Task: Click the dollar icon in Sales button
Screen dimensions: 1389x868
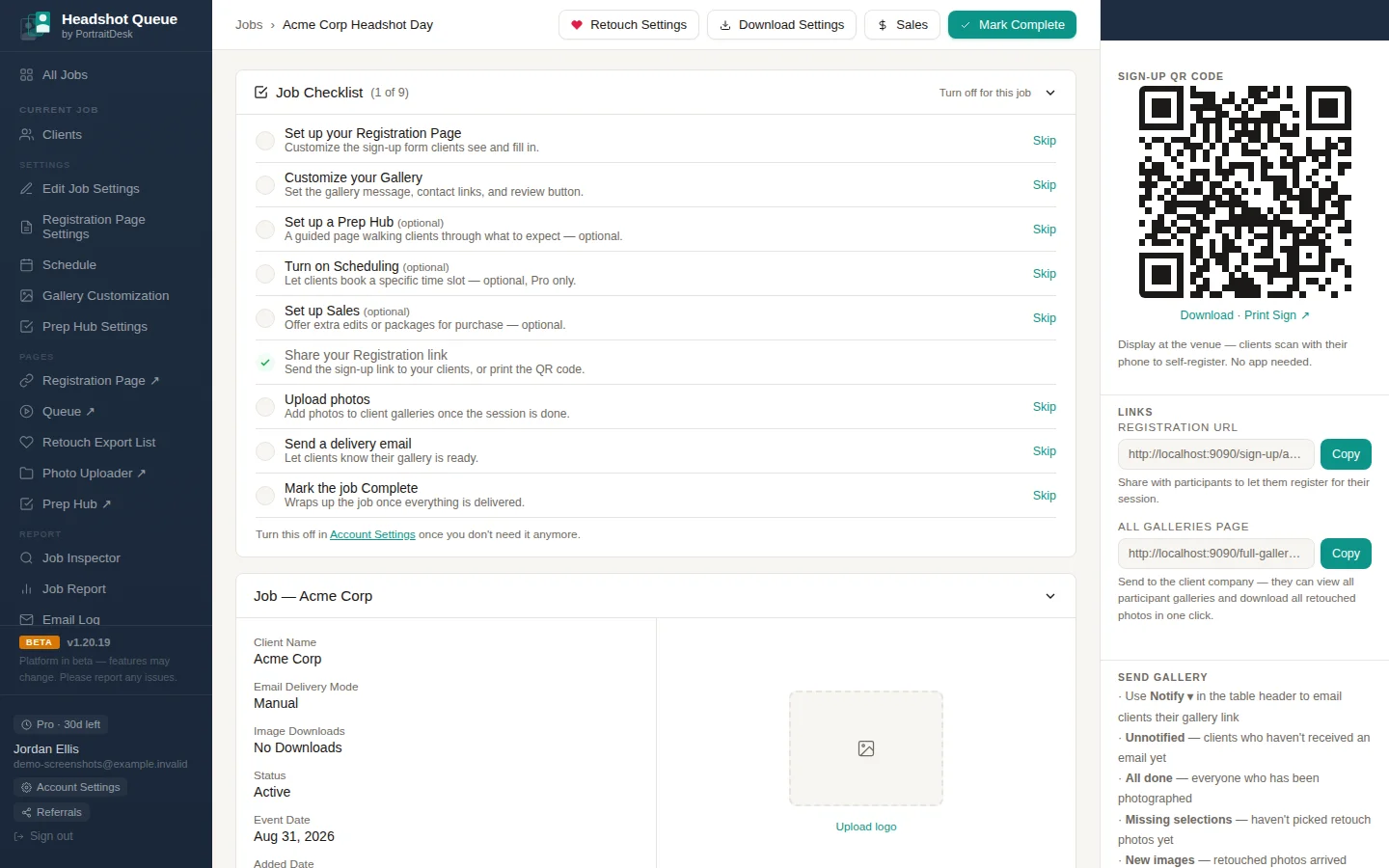Action: click(x=883, y=25)
